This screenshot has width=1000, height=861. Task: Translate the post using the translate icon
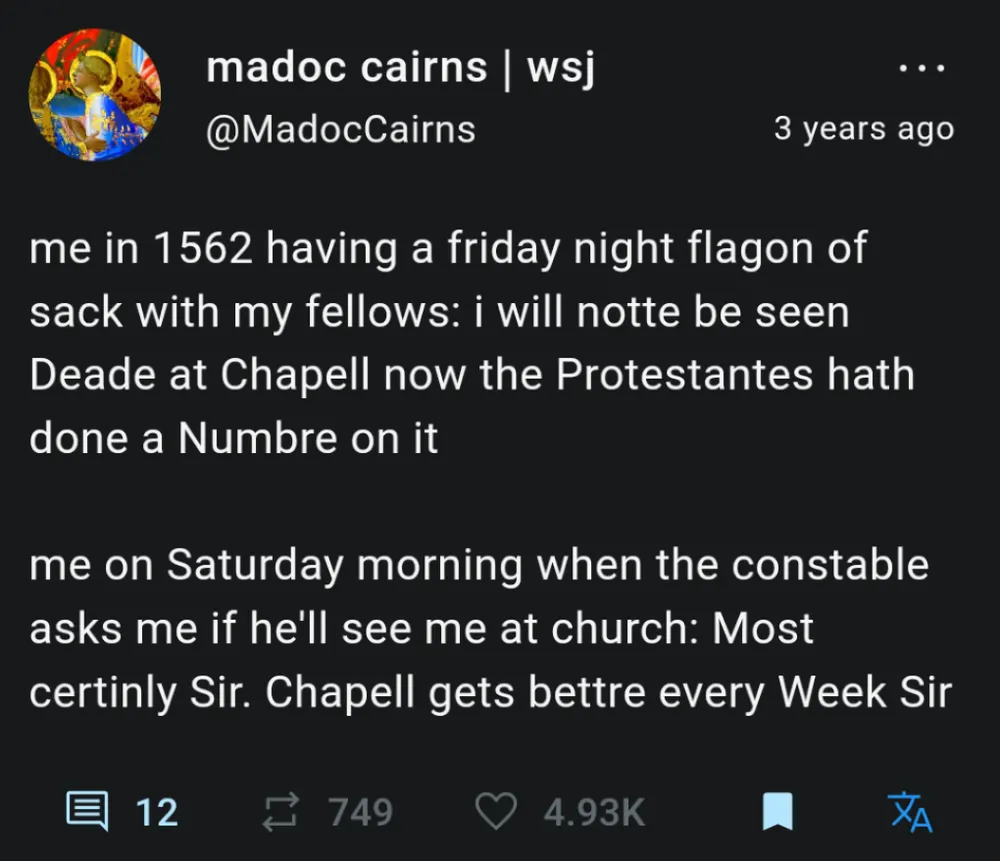pos(910,811)
